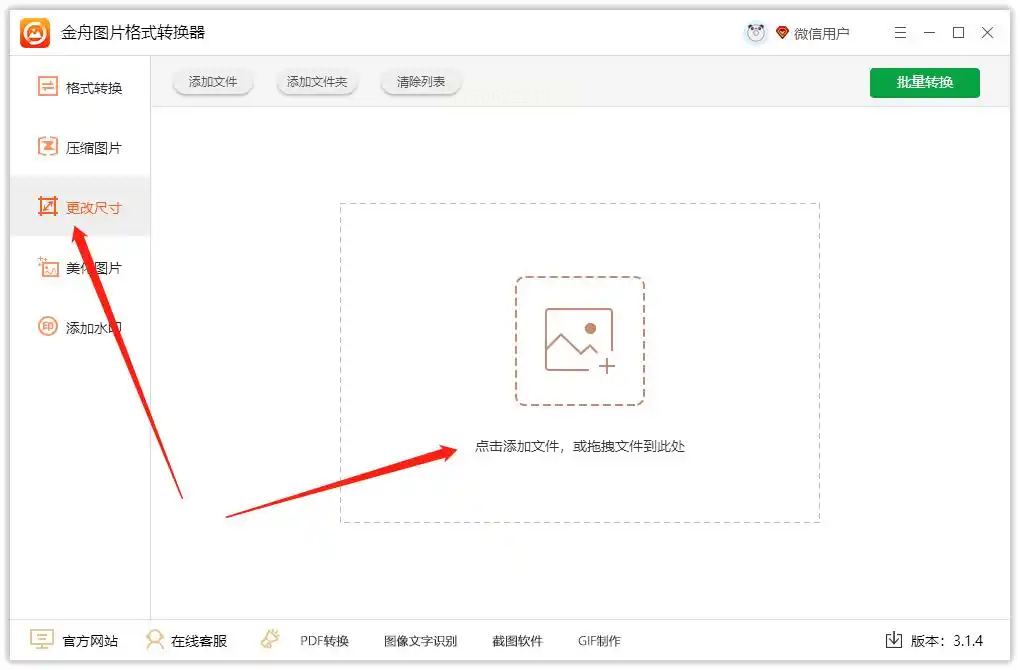Viewport: 1020px width, 670px height.
Task: Click the VIP diamond badge icon
Action: pos(783,33)
